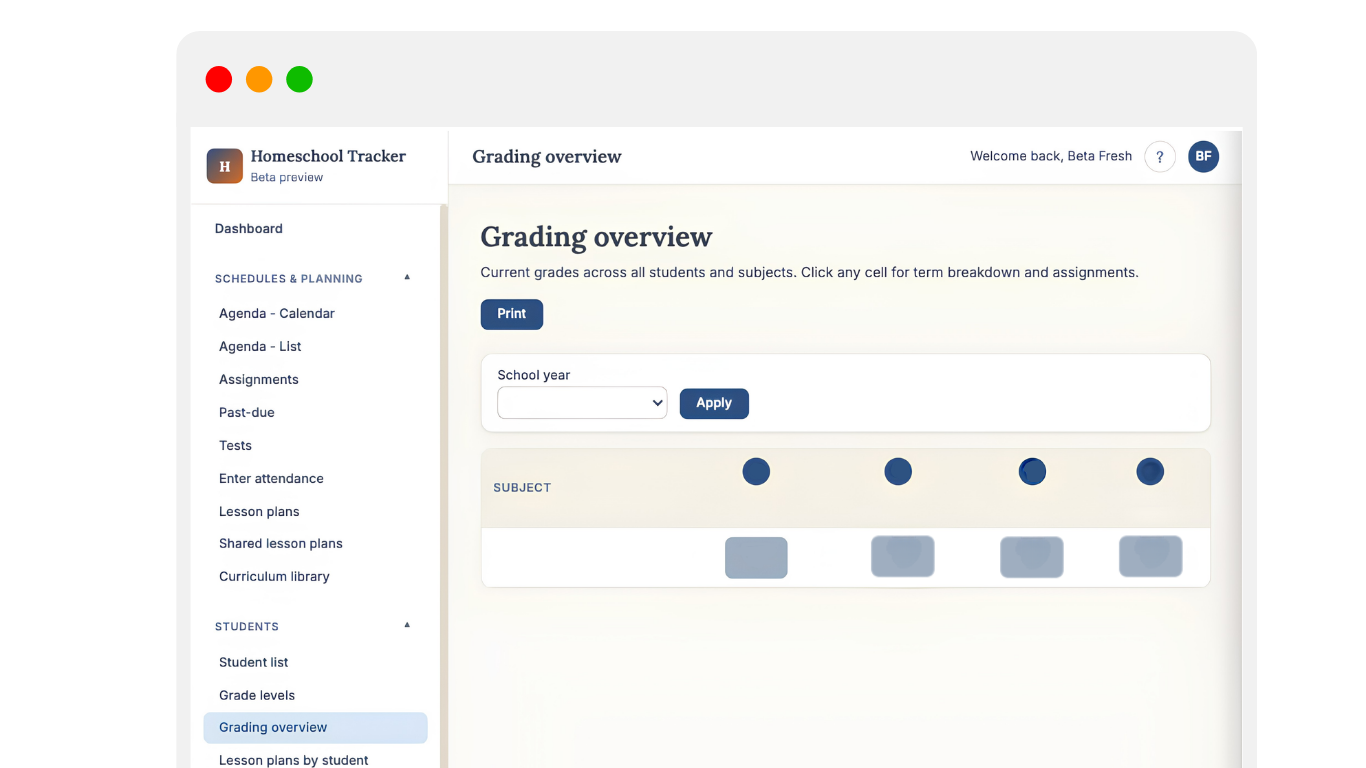Image resolution: width=1366 pixels, height=768 pixels.
Task: Click the Print button
Action: coord(512,314)
